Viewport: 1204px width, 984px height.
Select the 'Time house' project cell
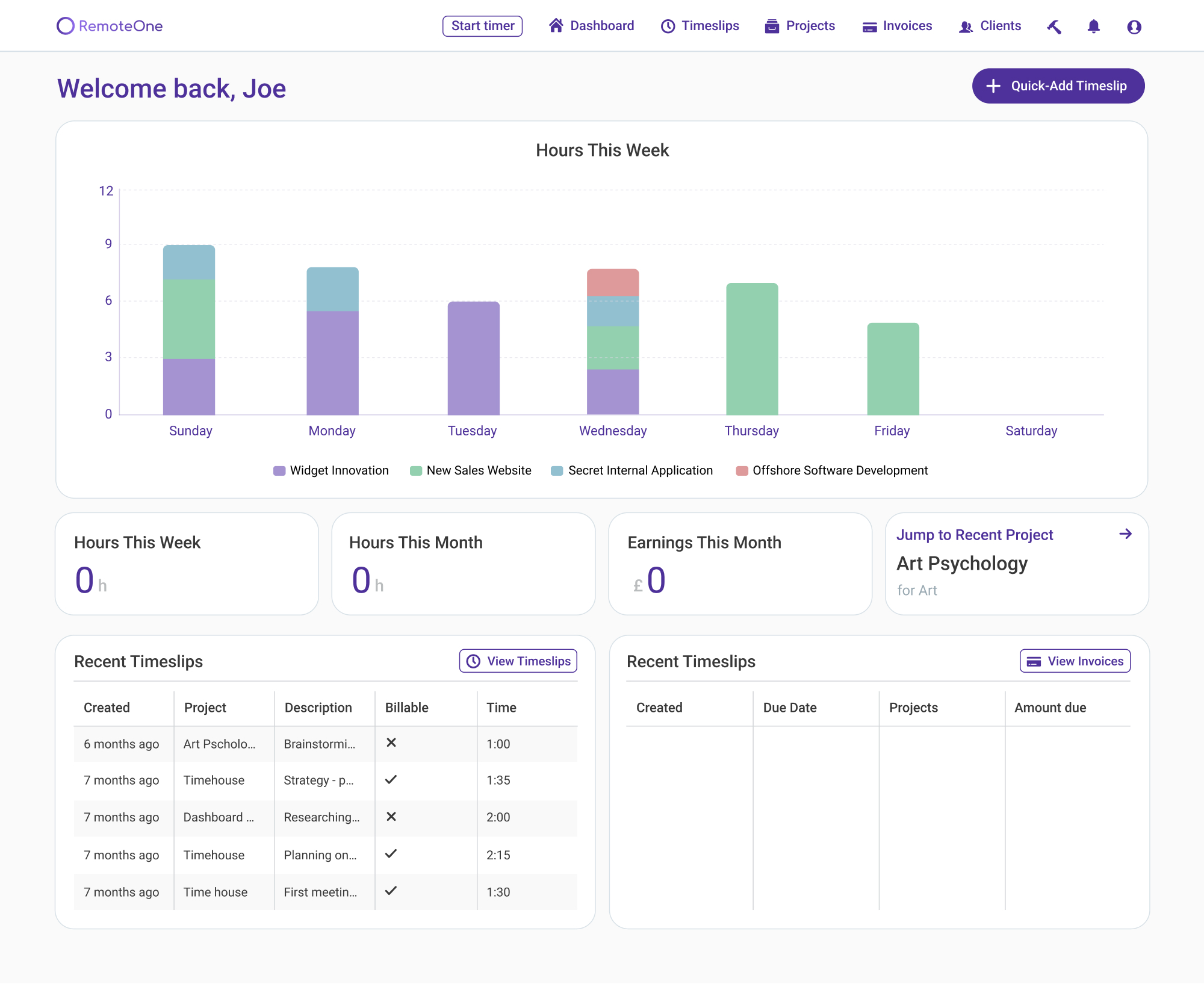pos(216,892)
